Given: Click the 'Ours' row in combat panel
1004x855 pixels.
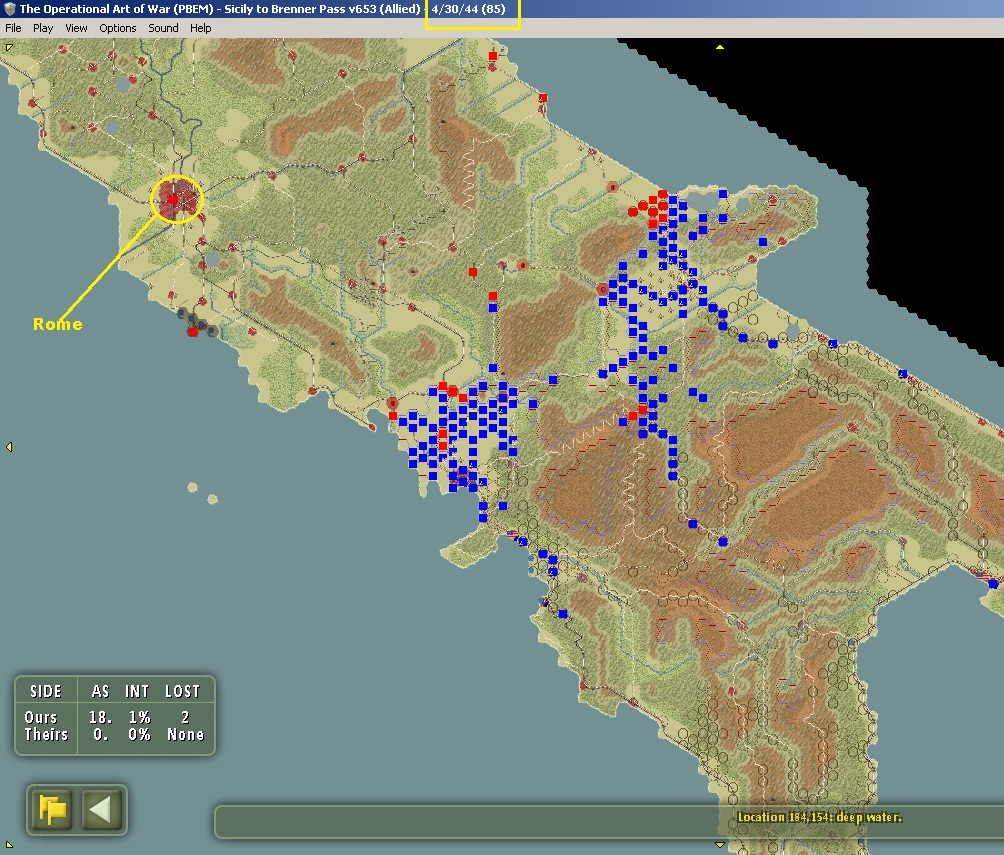Looking at the screenshot, I should (114, 717).
